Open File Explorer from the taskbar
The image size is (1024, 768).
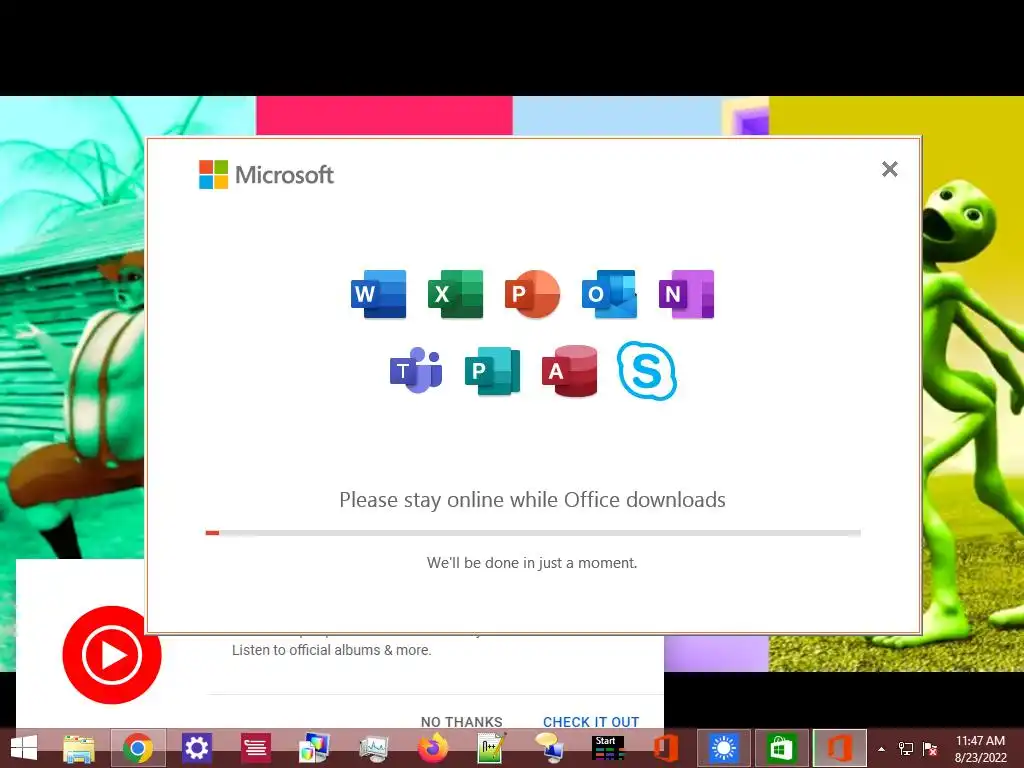click(79, 748)
